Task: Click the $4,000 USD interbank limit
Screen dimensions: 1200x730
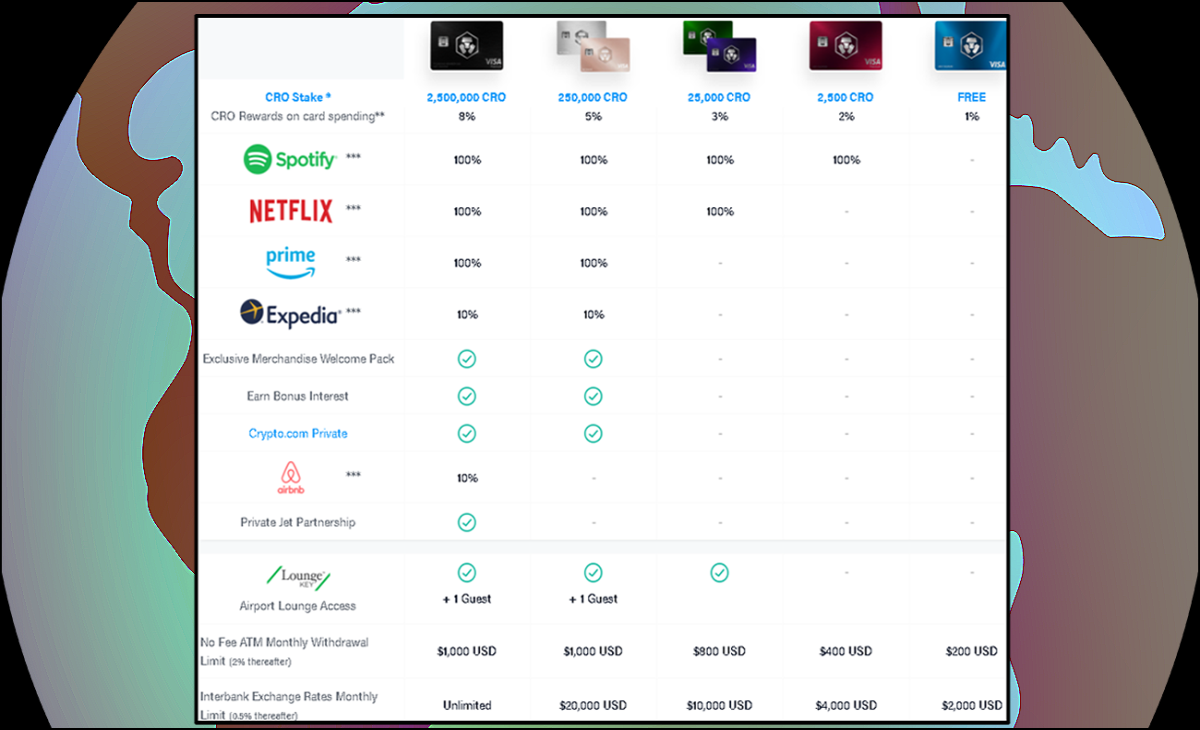Action: click(x=846, y=705)
